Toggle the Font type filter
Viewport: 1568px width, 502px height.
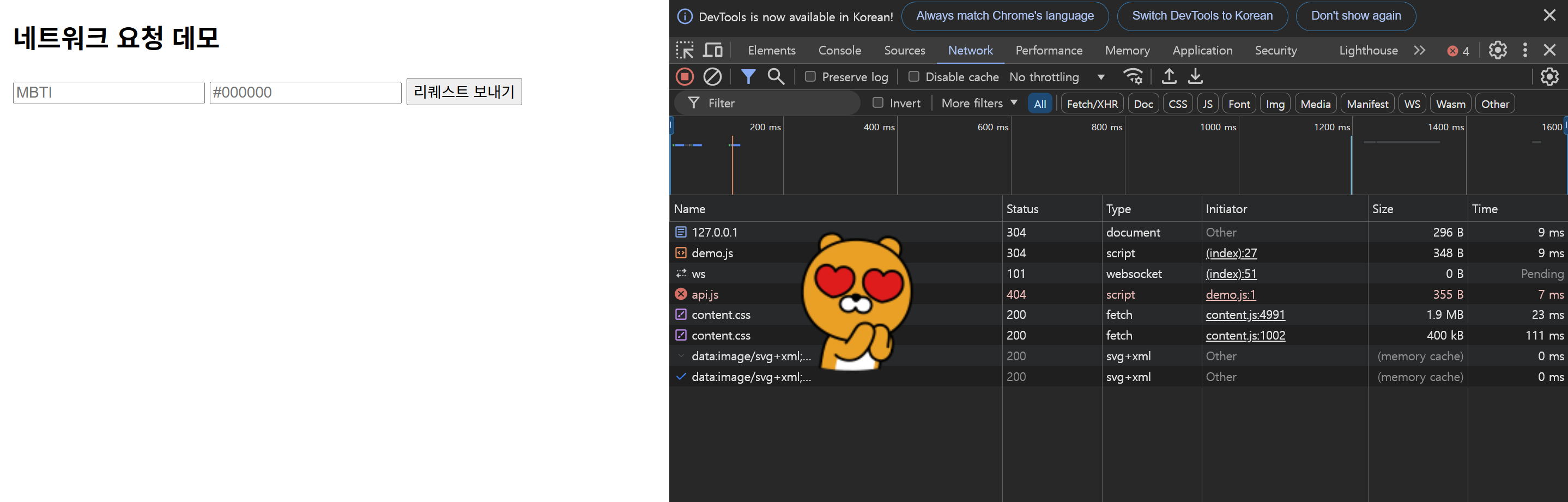[1239, 104]
